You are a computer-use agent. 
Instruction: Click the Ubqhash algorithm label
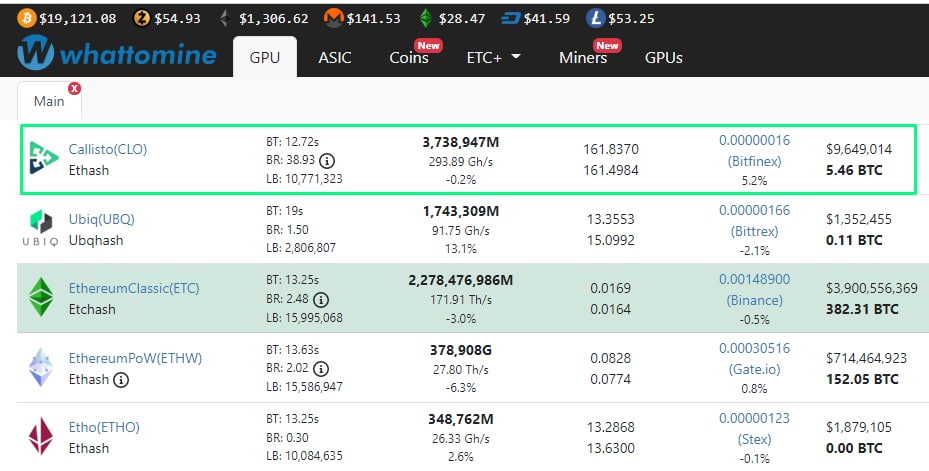(96, 240)
